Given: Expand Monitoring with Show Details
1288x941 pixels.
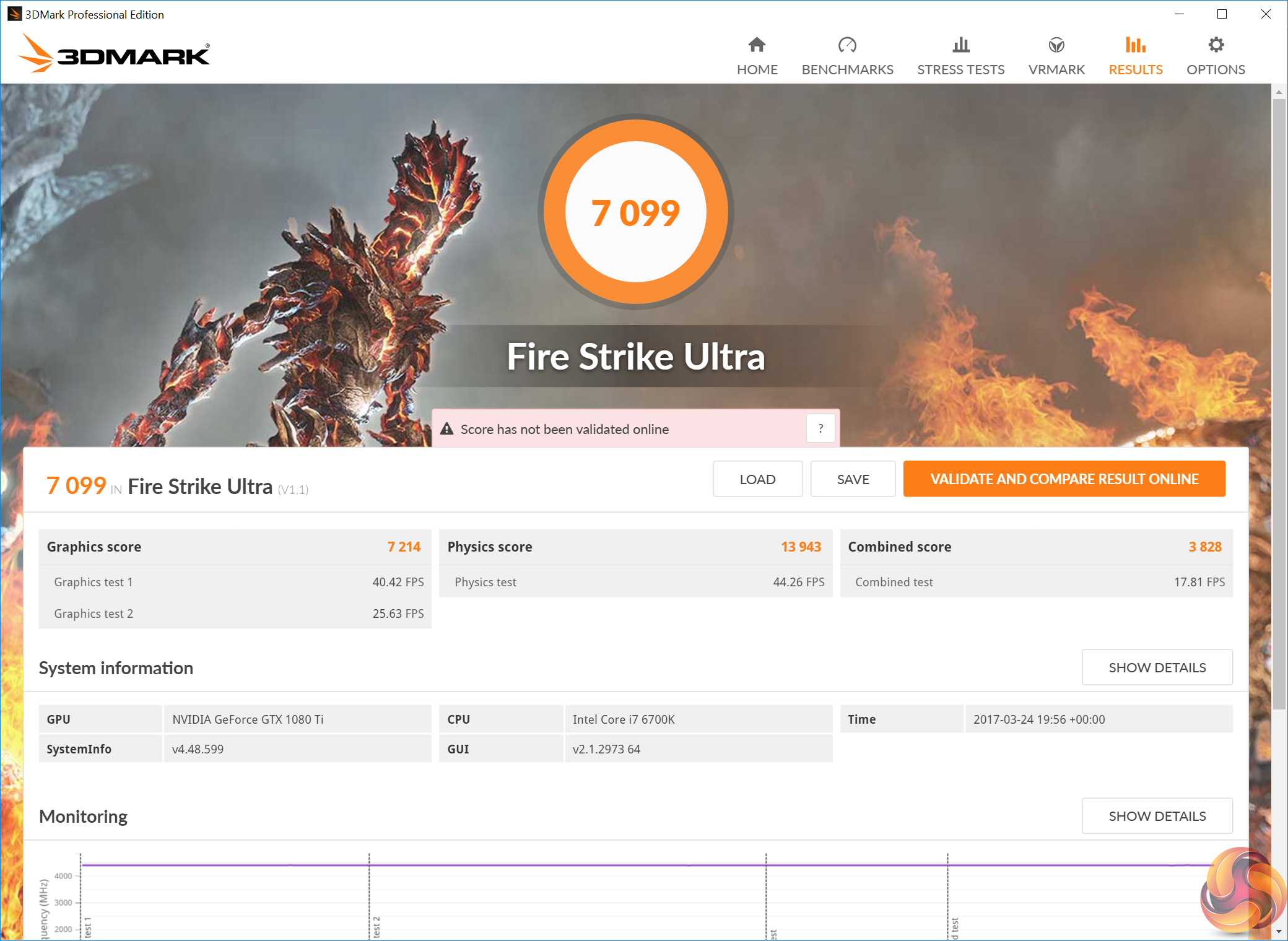Looking at the screenshot, I should point(1157,816).
